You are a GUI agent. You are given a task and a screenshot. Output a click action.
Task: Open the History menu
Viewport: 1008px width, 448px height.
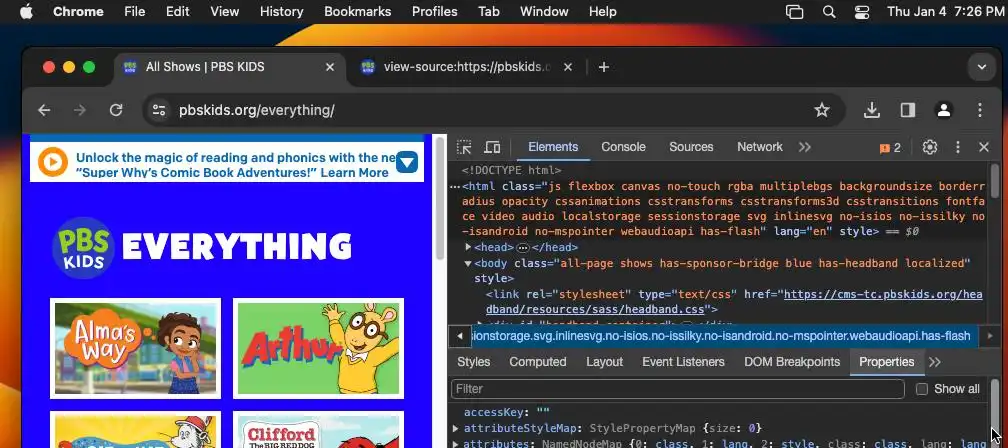[282, 12]
